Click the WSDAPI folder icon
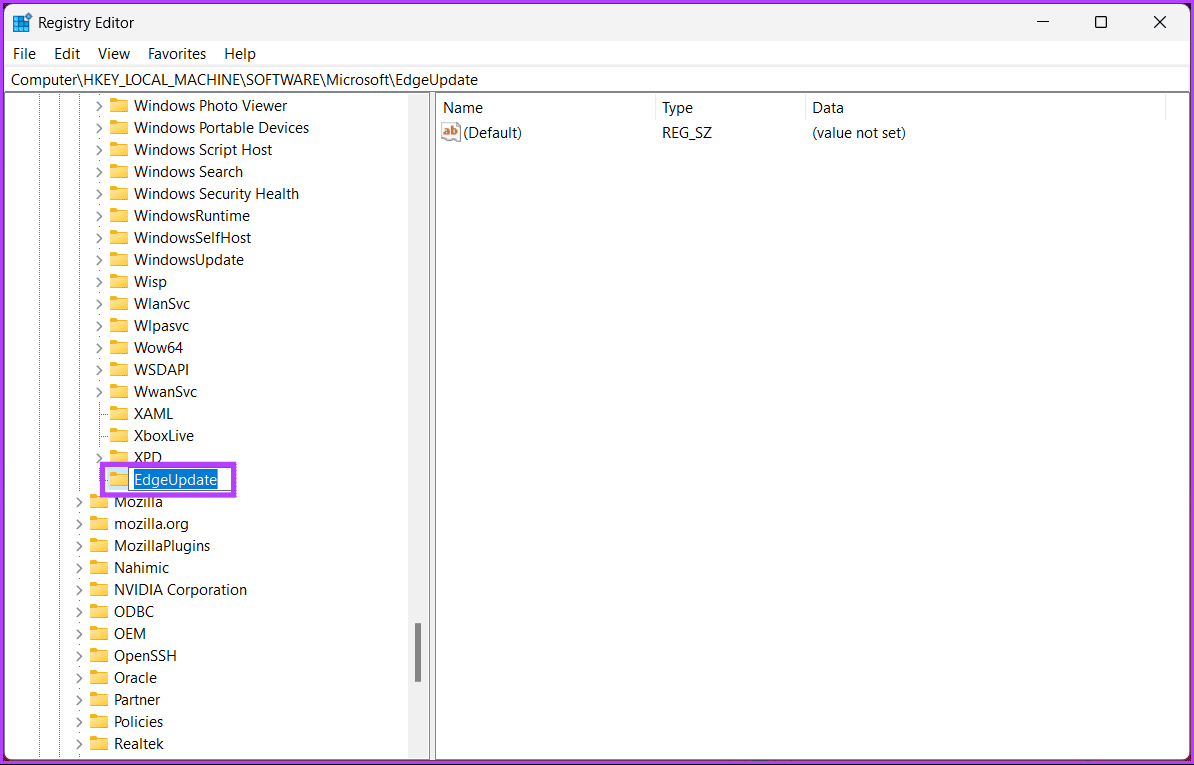The image size is (1194, 765). tap(119, 370)
